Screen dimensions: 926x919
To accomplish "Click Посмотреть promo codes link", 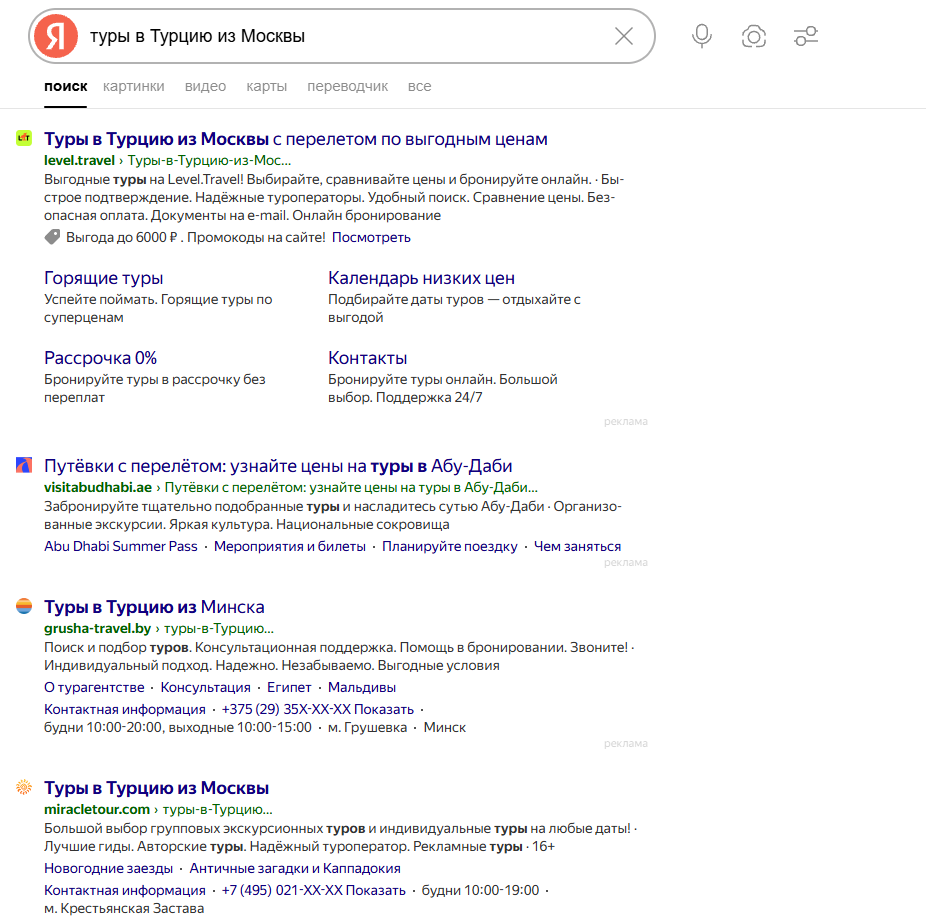I will point(371,237).
